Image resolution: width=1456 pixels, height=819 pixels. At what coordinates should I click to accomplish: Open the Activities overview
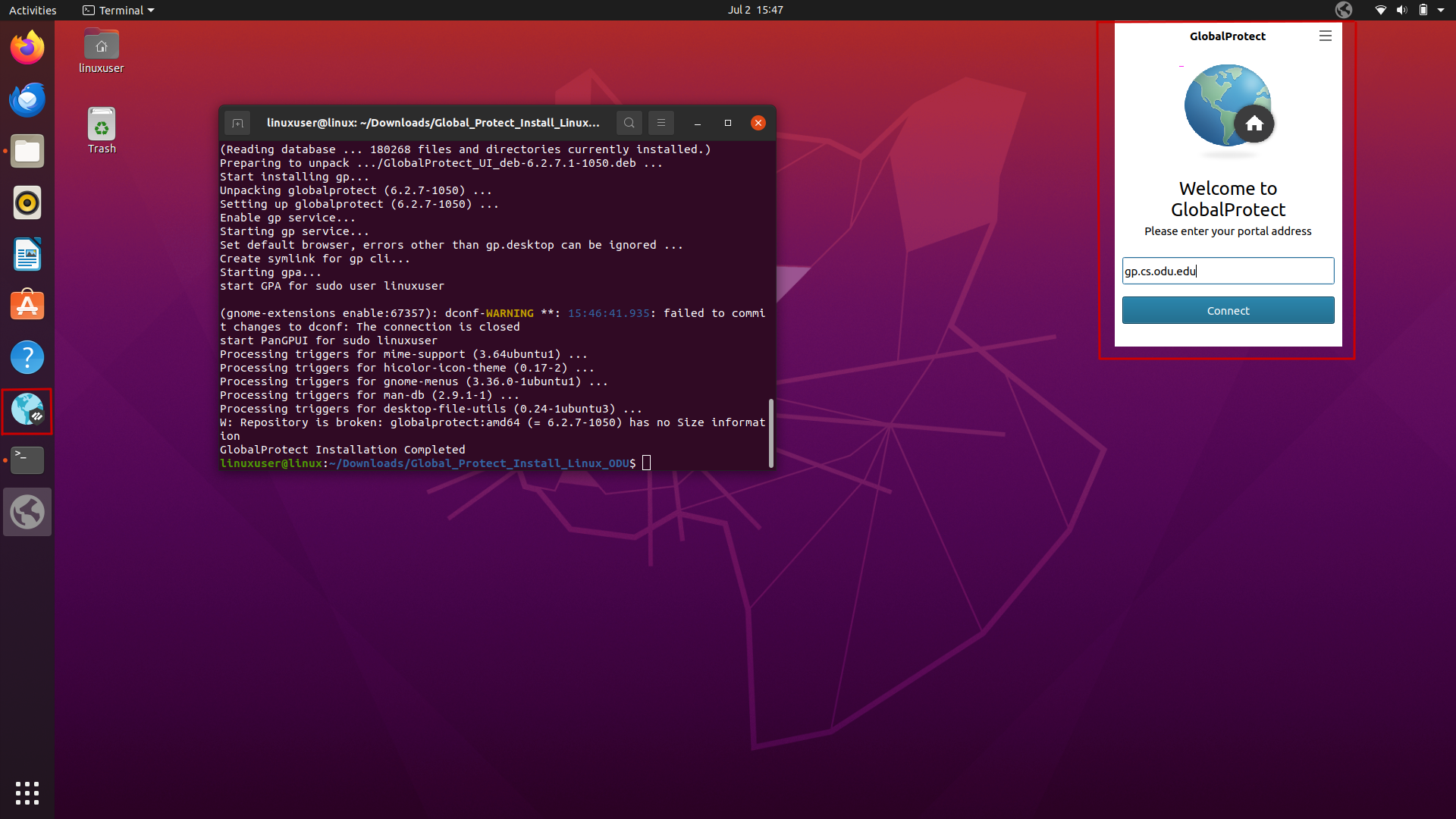(33, 10)
